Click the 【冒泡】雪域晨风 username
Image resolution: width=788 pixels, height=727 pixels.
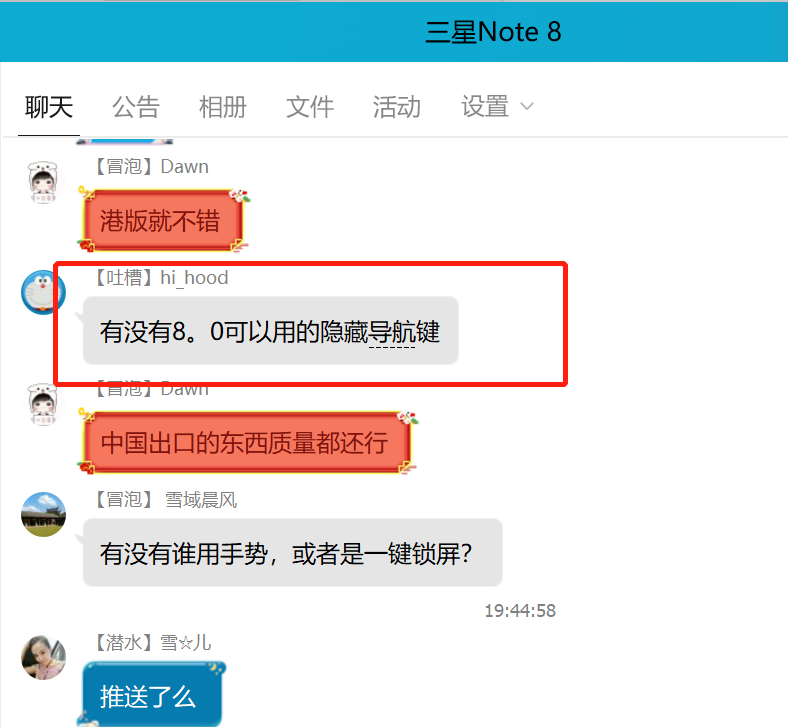(x=166, y=500)
